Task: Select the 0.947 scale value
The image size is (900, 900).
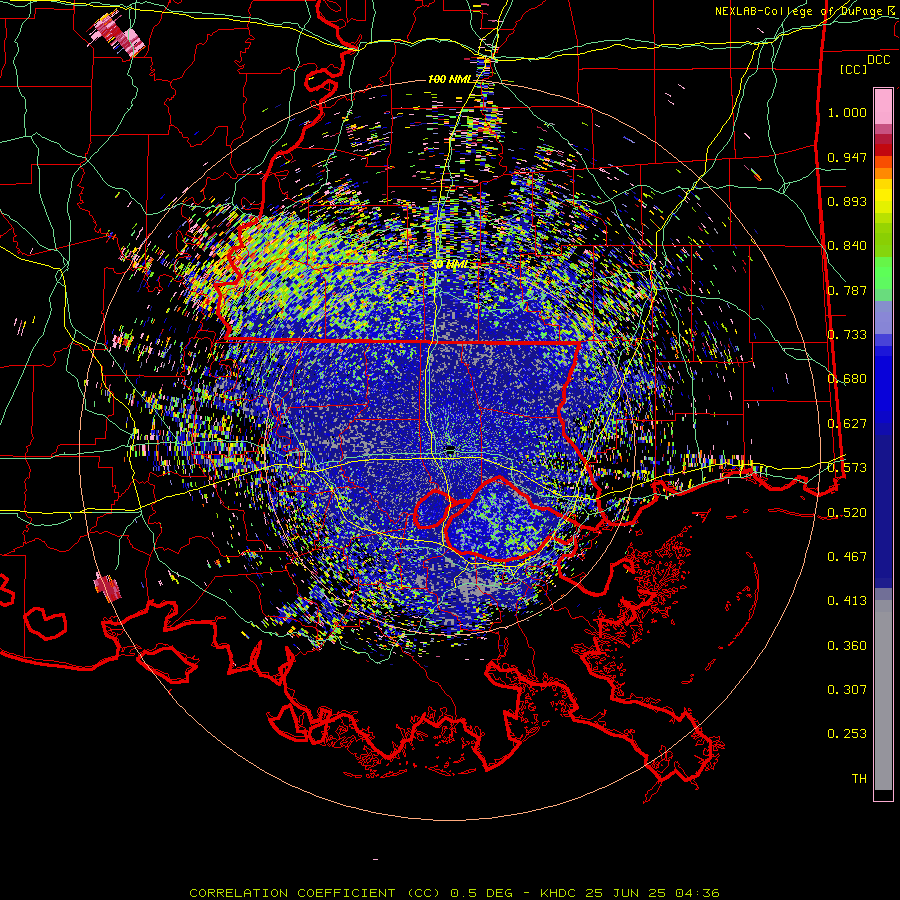Action: pos(847,157)
